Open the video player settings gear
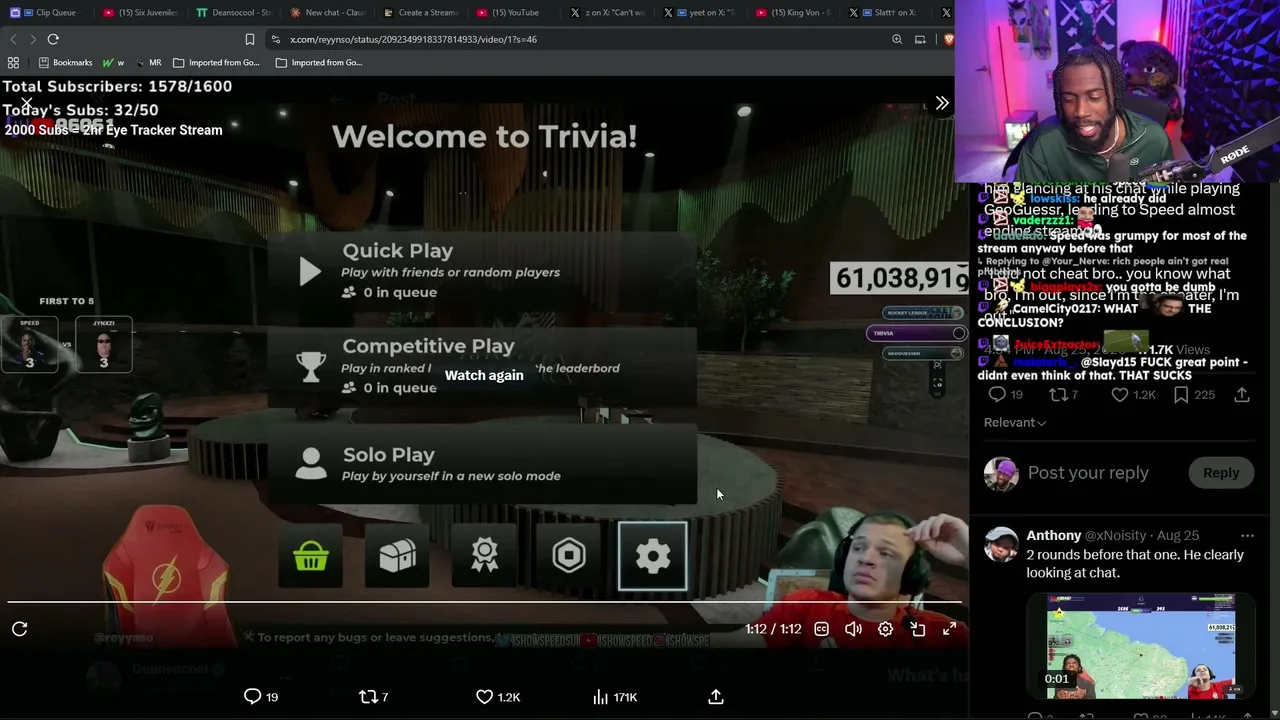The width and height of the screenshot is (1280, 720). (x=885, y=629)
